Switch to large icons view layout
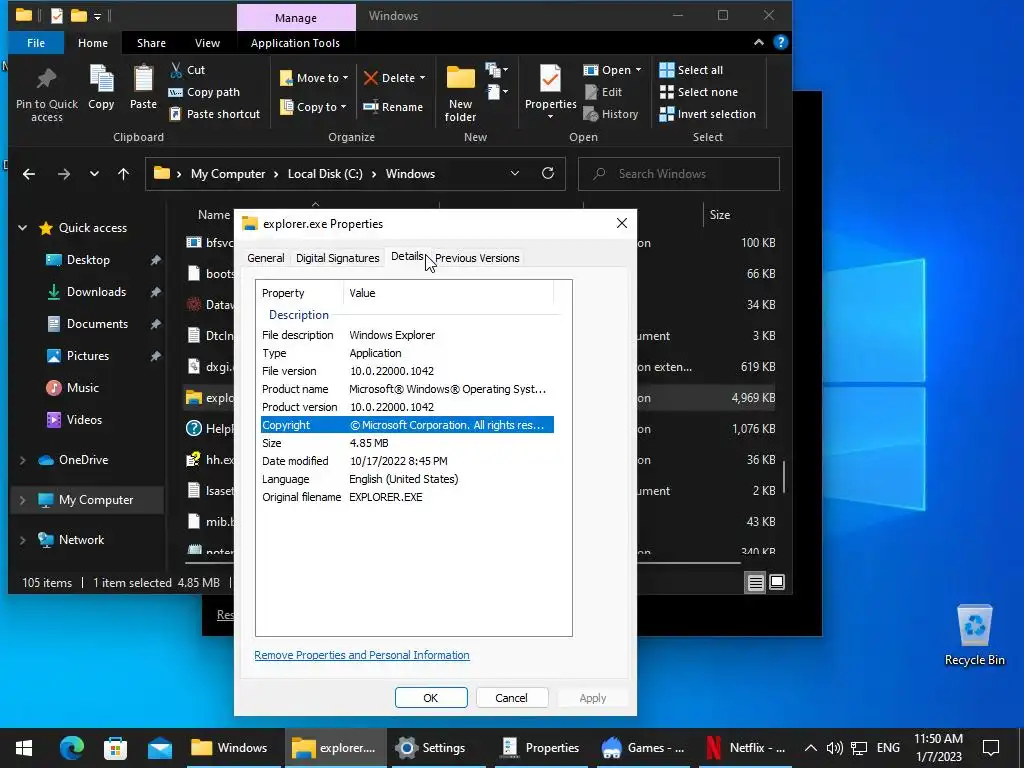 point(777,583)
